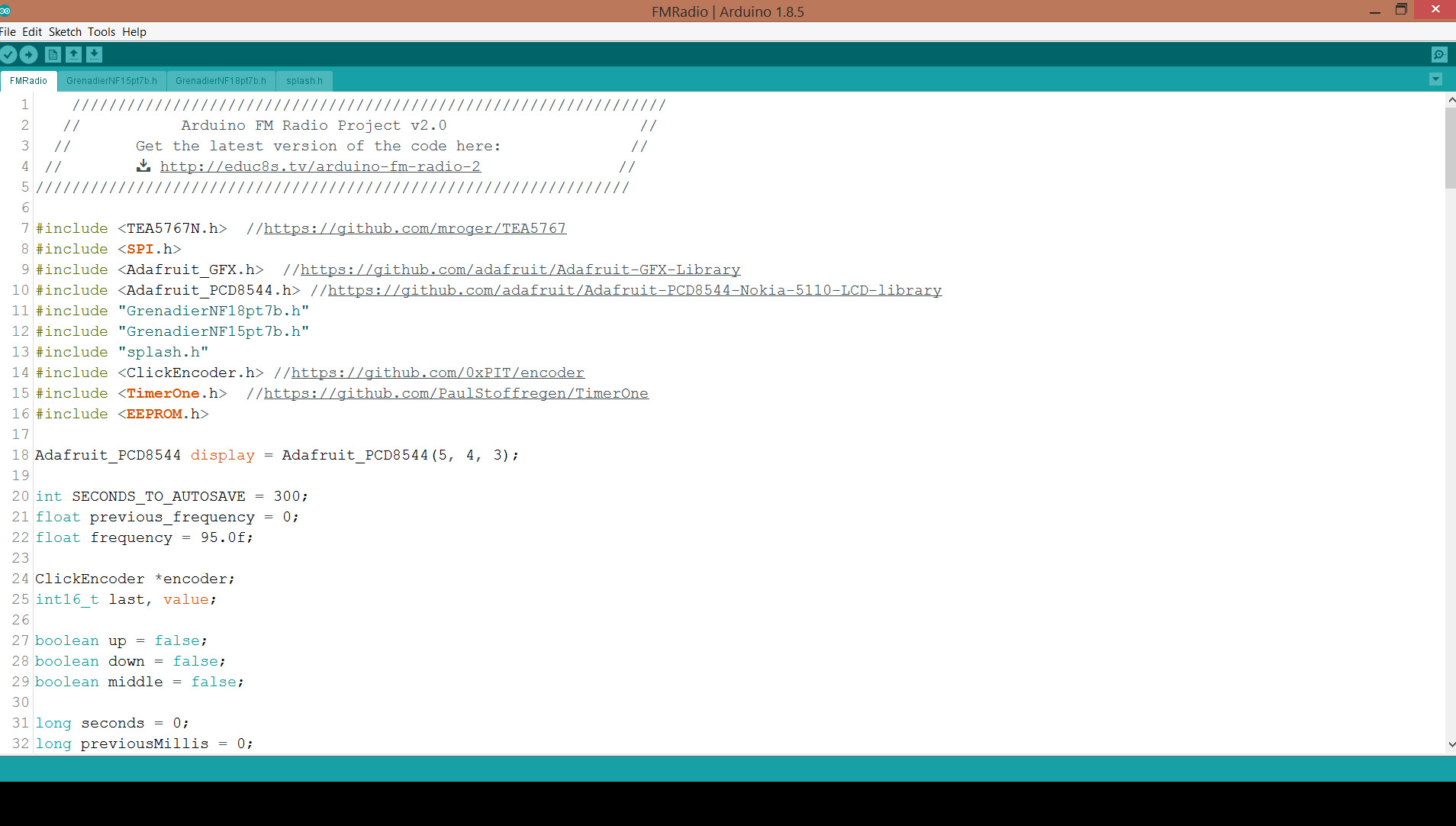The image size is (1456, 826).
Task: Click the 'SPI' include name
Action: 140,249
